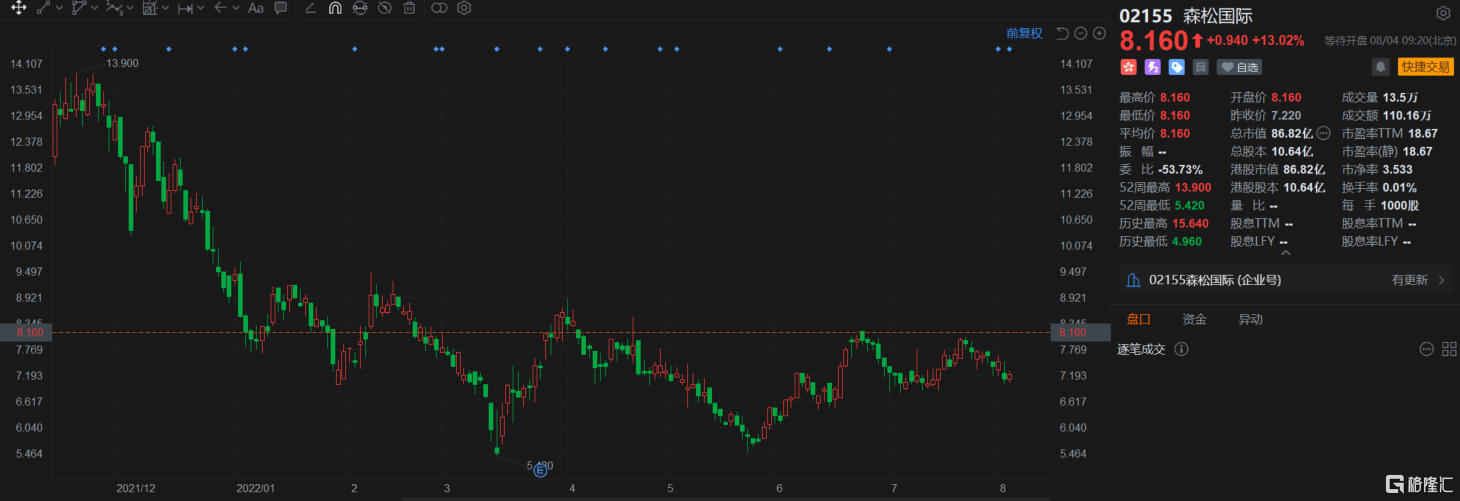The height and width of the screenshot is (501, 1460).
Task: Click the 2022/01 date axis label
Action: pyautogui.click(x=255, y=488)
